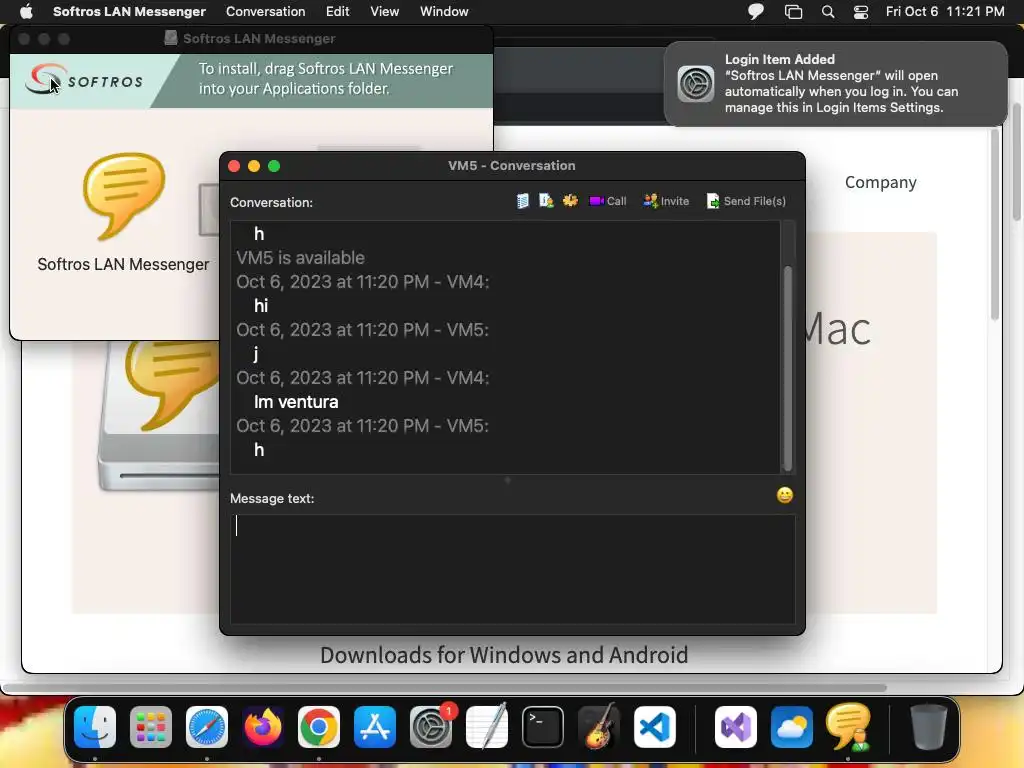Image resolution: width=1024 pixels, height=768 pixels.
Task: Open Softros LAN Messenger from the Dock
Action: coord(848,726)
